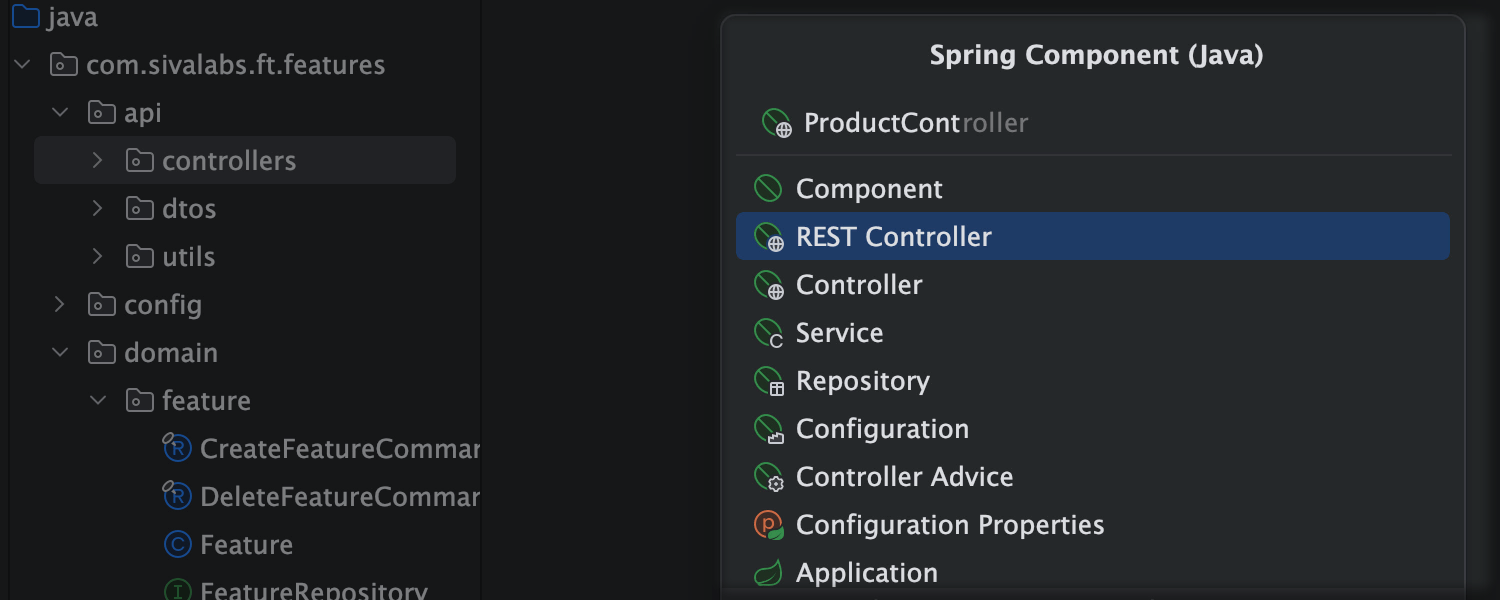Expand the config package
Screen dimensions: 1500x600
59,304
